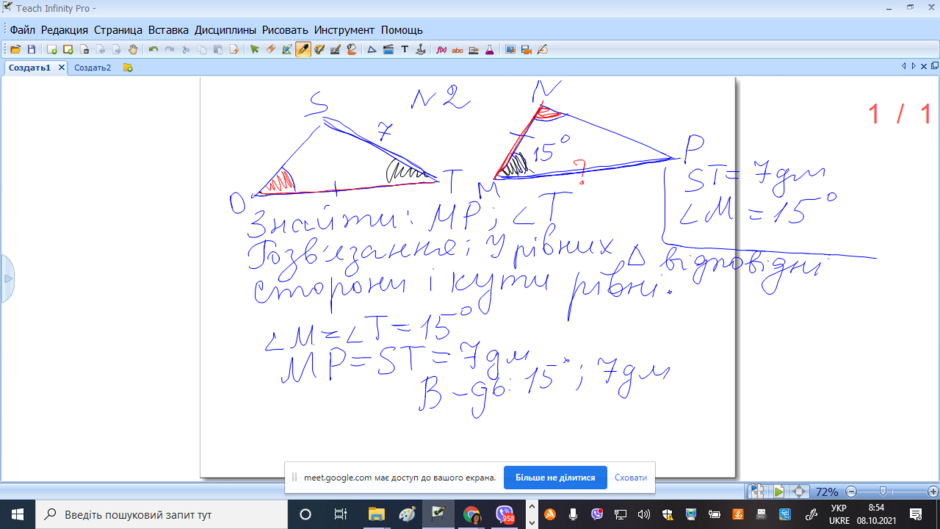Screen dimensions: 940x529
Task: Click the Cortana circle icon
Action: [305, 515]
